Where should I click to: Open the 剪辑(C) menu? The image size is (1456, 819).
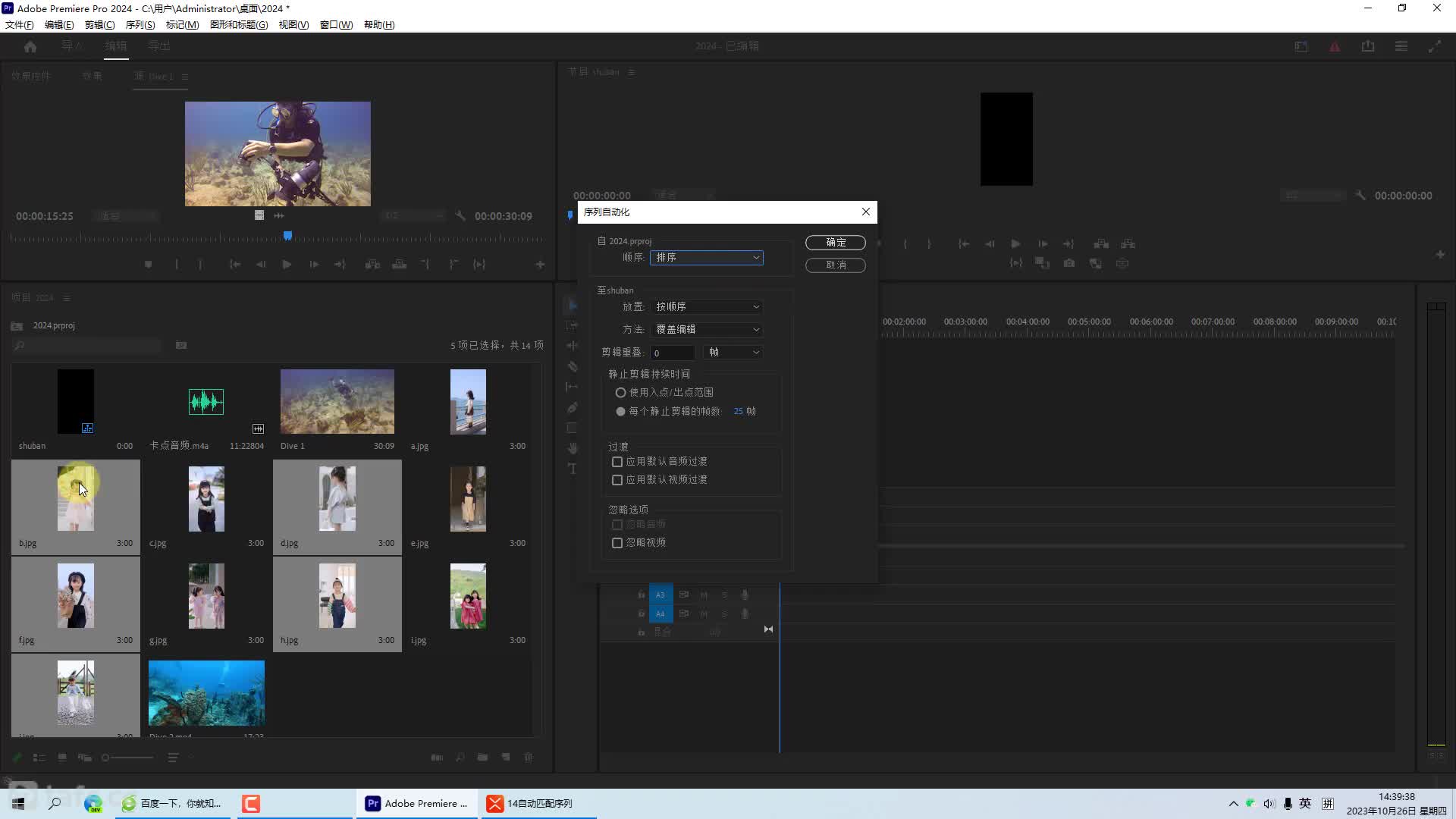[x=99, y=24]
